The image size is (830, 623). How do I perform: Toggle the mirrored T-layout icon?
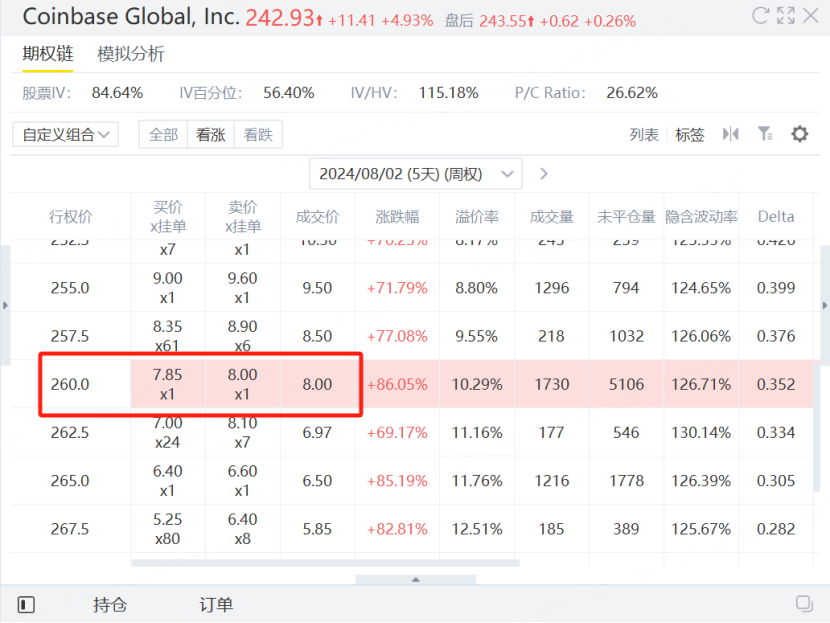tap(730, 134)
